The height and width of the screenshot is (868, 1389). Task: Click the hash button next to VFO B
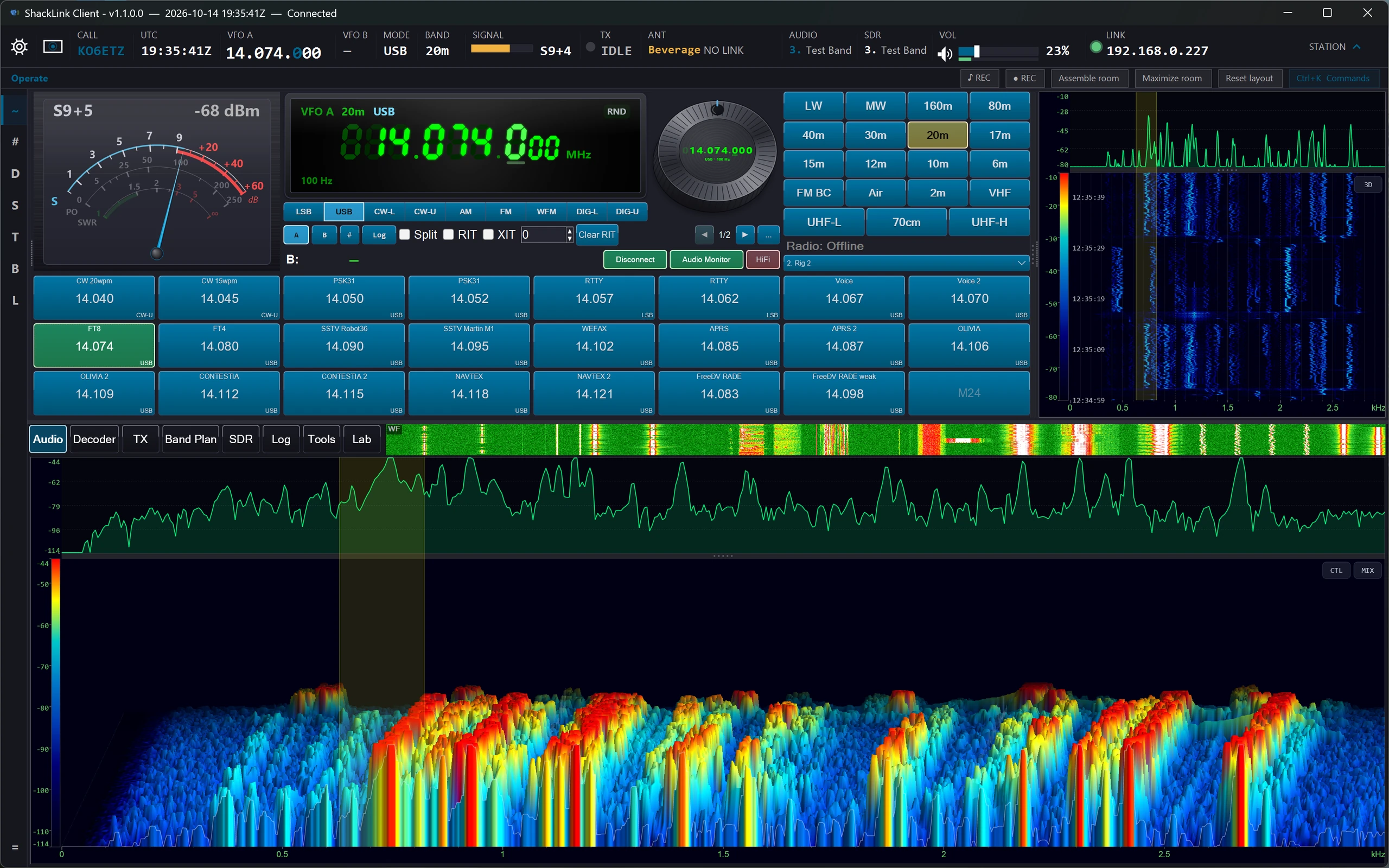pyautogui.click(x=349, y=235)
